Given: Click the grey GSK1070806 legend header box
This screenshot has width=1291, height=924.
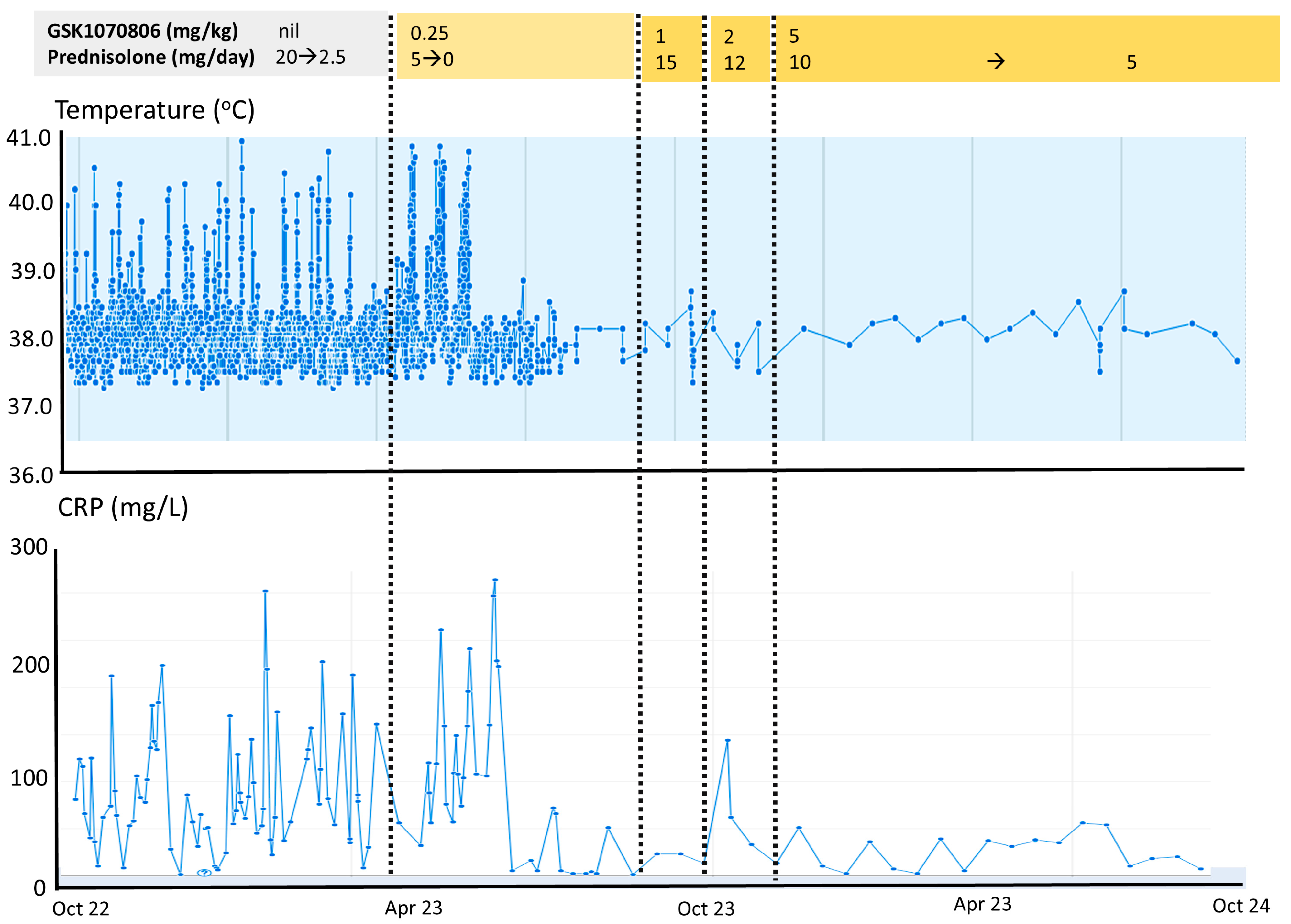Looking at the screenshot, I should tap(211, 44).
